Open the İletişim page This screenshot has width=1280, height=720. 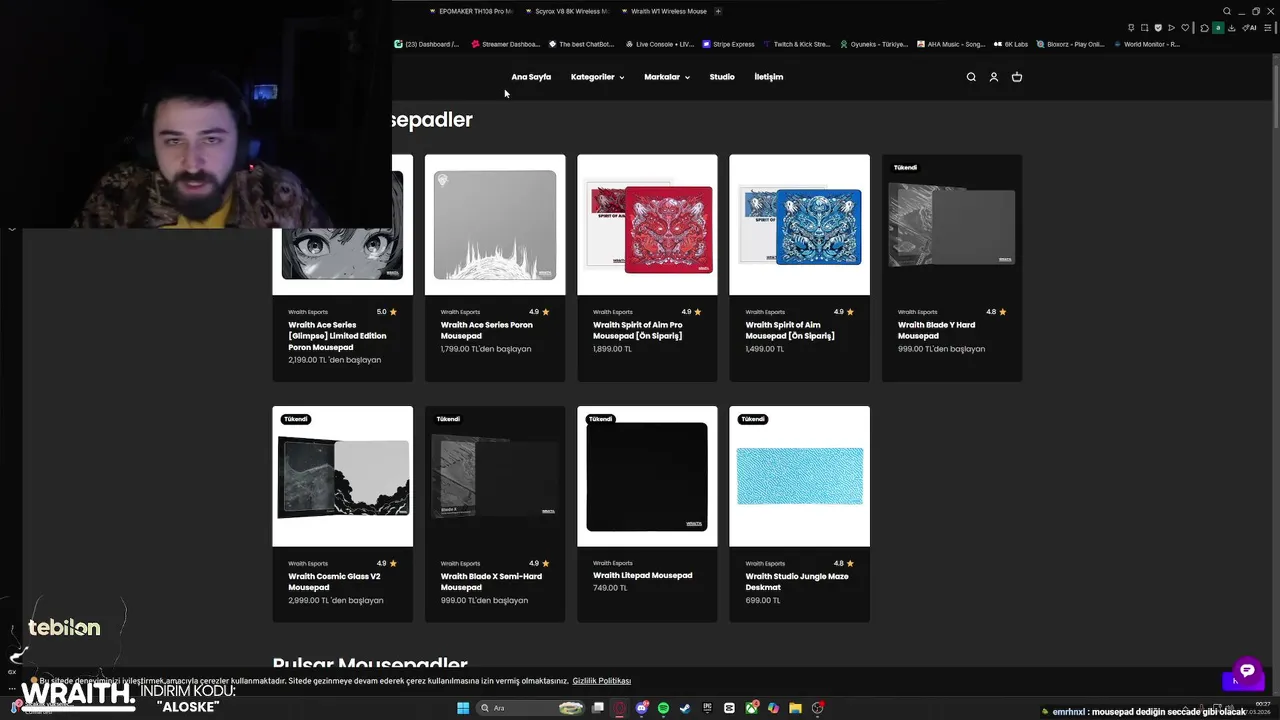769,77
